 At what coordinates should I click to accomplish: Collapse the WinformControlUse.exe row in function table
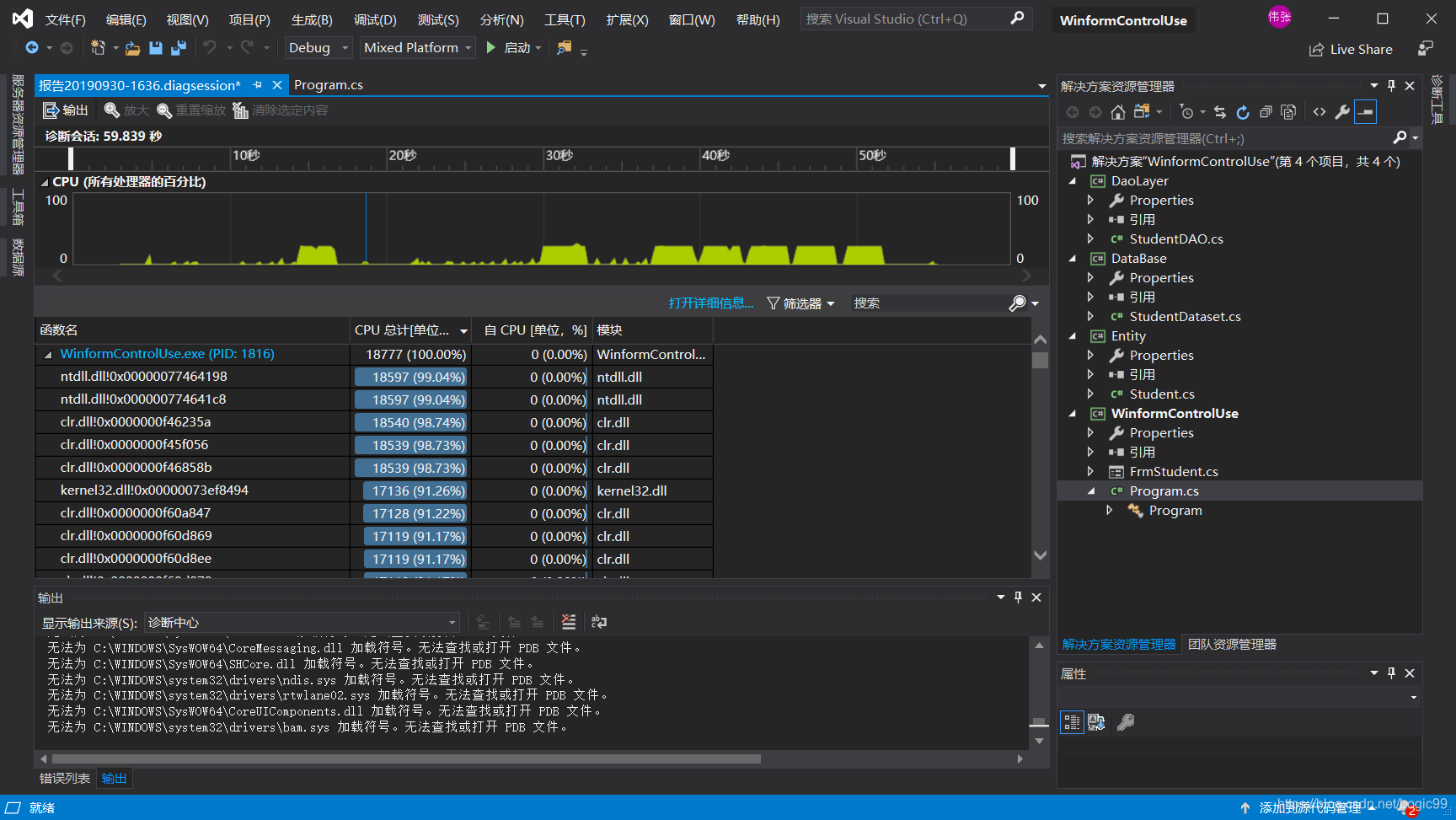click(48, 355)
